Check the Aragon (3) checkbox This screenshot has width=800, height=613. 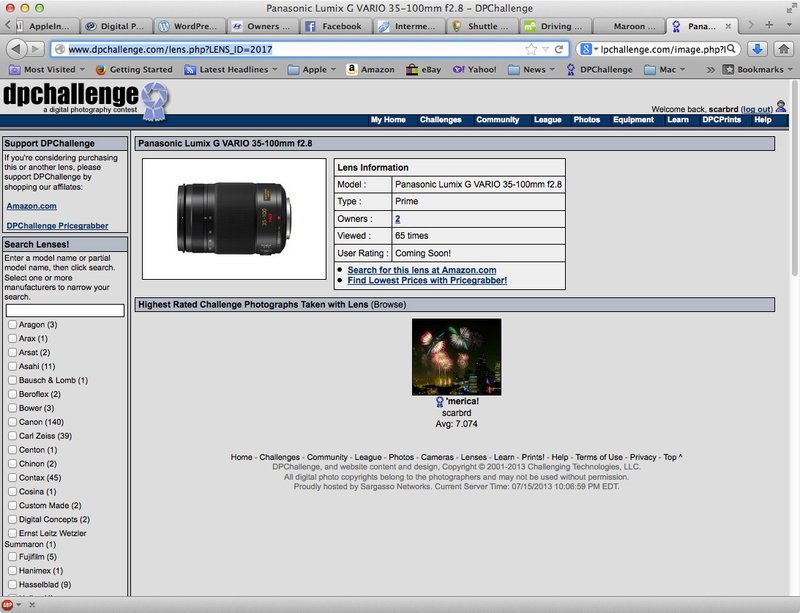(x=12, y=325)
